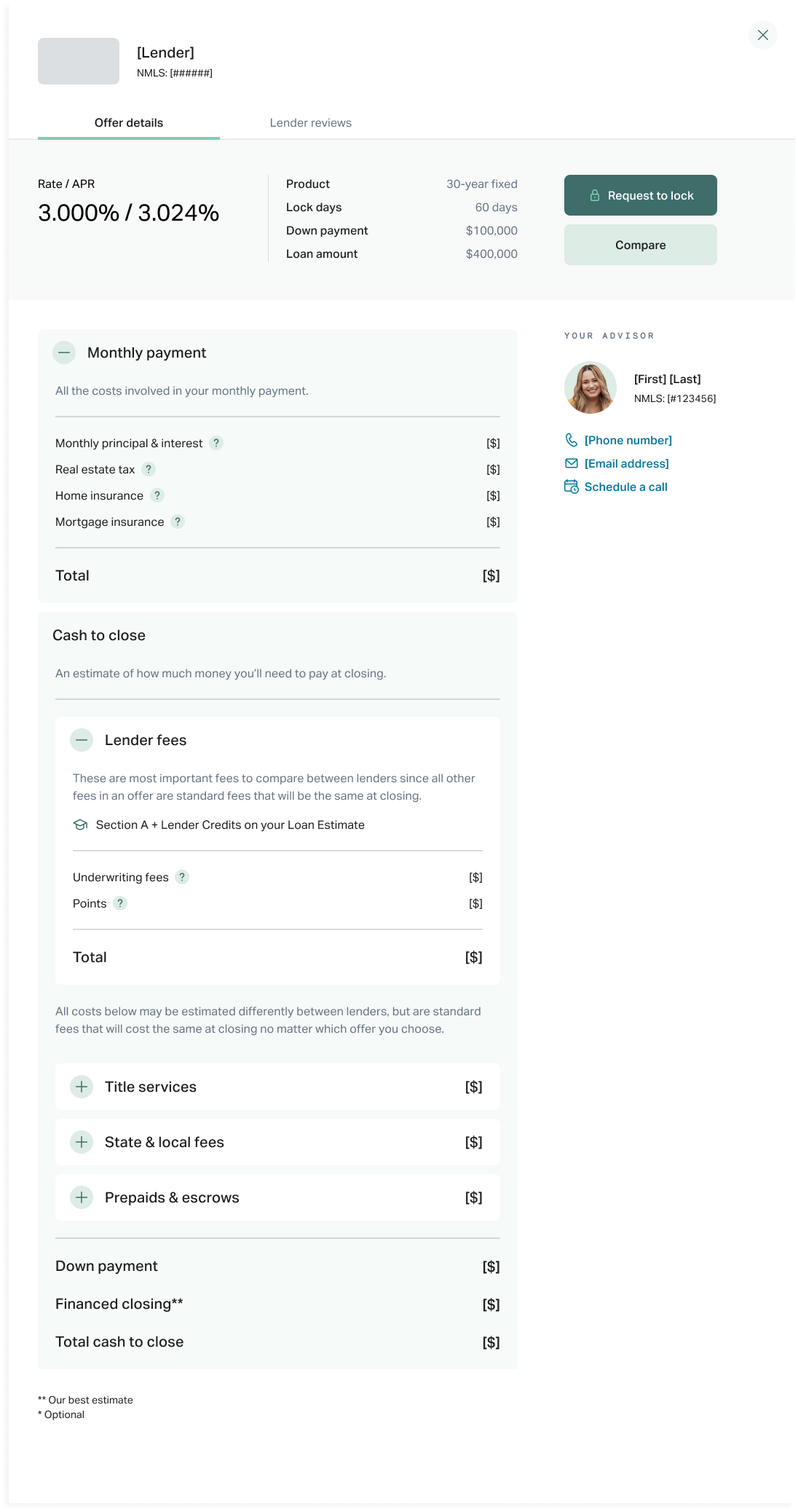Expand the Prepaids & escrows section
Image resolution: width=798 pixels, height=1512 pixels.
[x=82, y=1197]
